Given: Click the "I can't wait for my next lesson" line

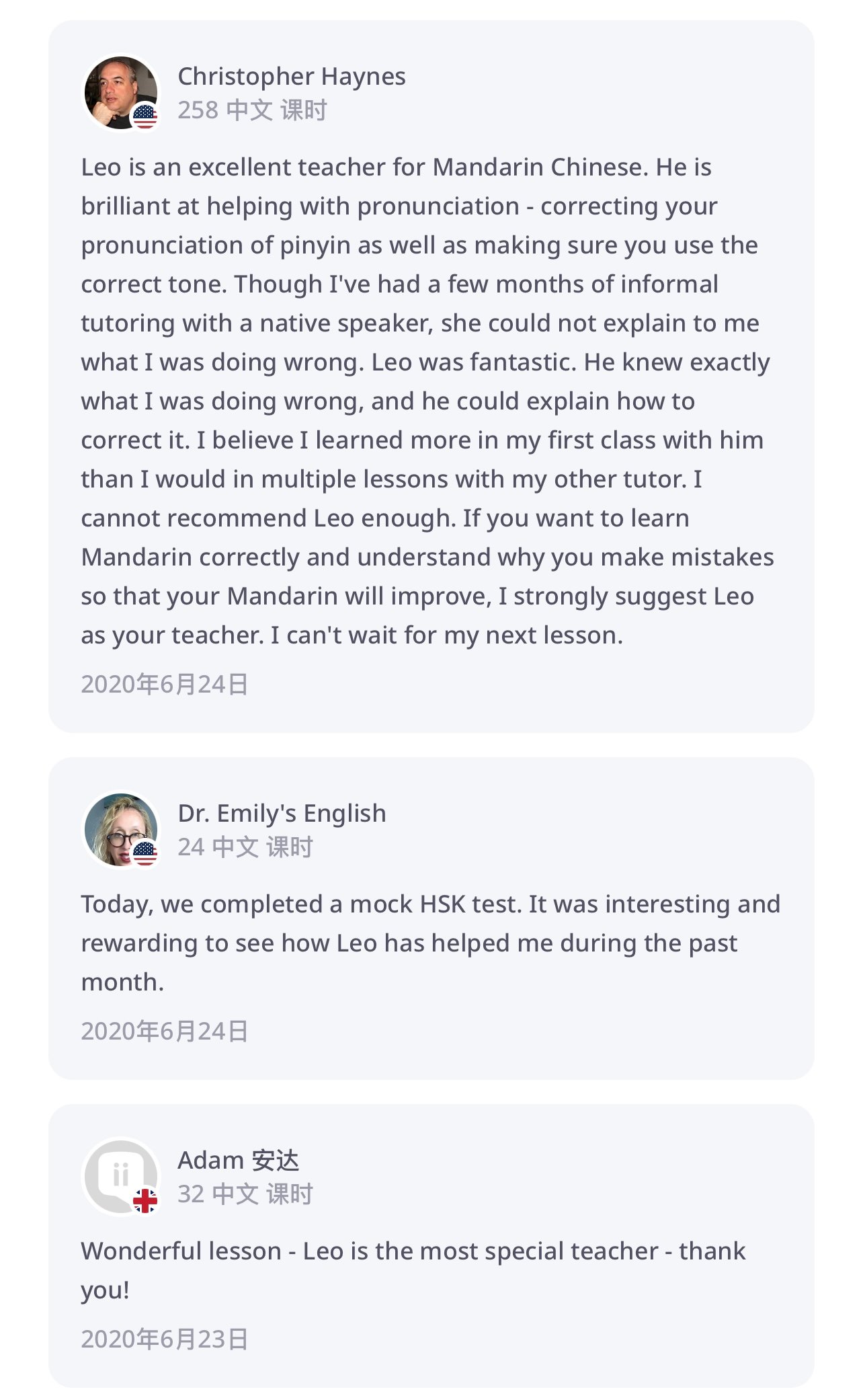Looking at the screenshot, I should [x=446, y=635].
